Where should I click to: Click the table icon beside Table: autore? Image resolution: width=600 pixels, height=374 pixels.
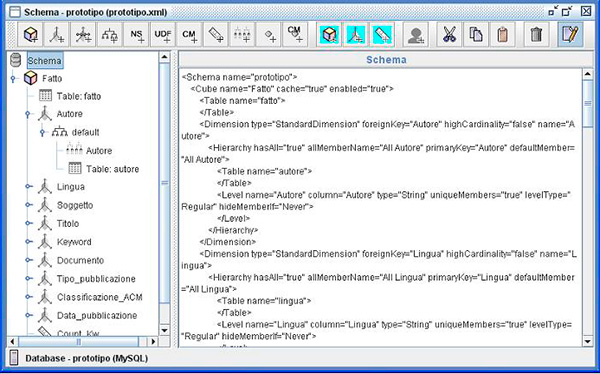click(75, 168)
